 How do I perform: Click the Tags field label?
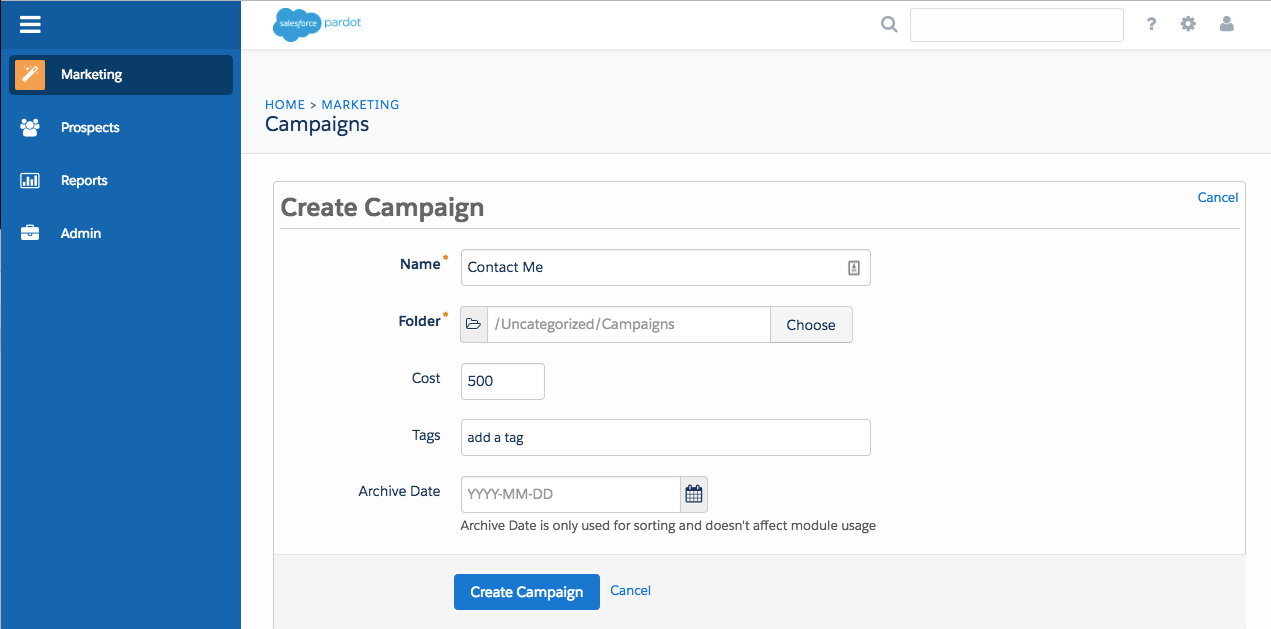[x=426, y=436]
